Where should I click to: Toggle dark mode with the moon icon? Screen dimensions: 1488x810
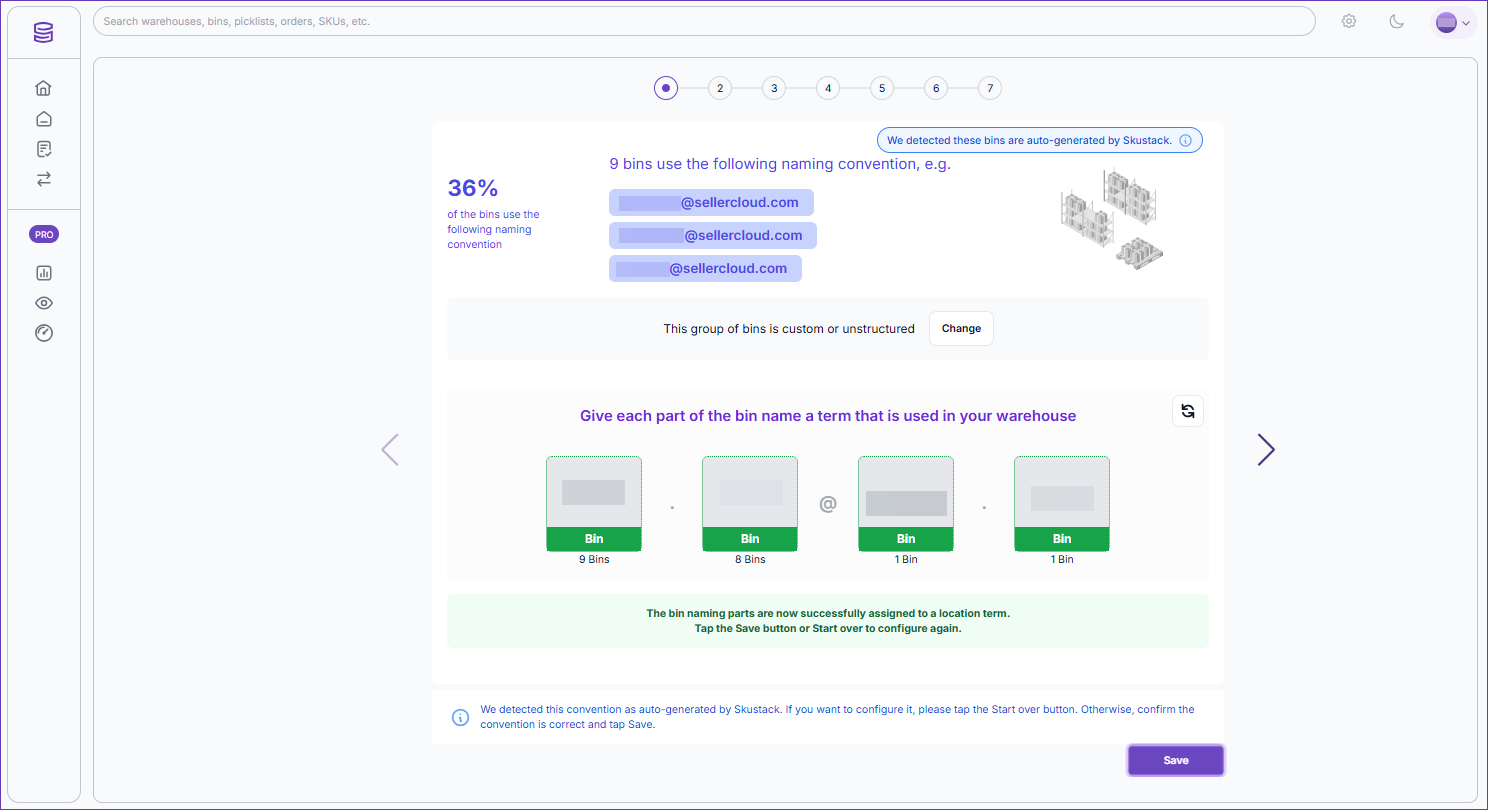(x=1397, y=21)
